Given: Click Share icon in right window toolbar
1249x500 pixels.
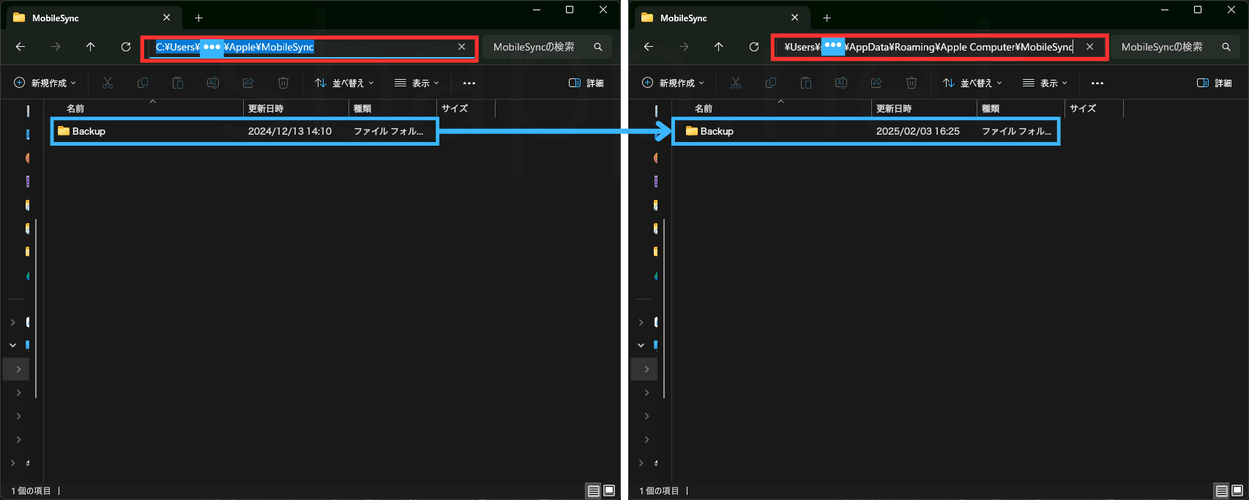Looking at the screenshot, I should click(876, 83).
